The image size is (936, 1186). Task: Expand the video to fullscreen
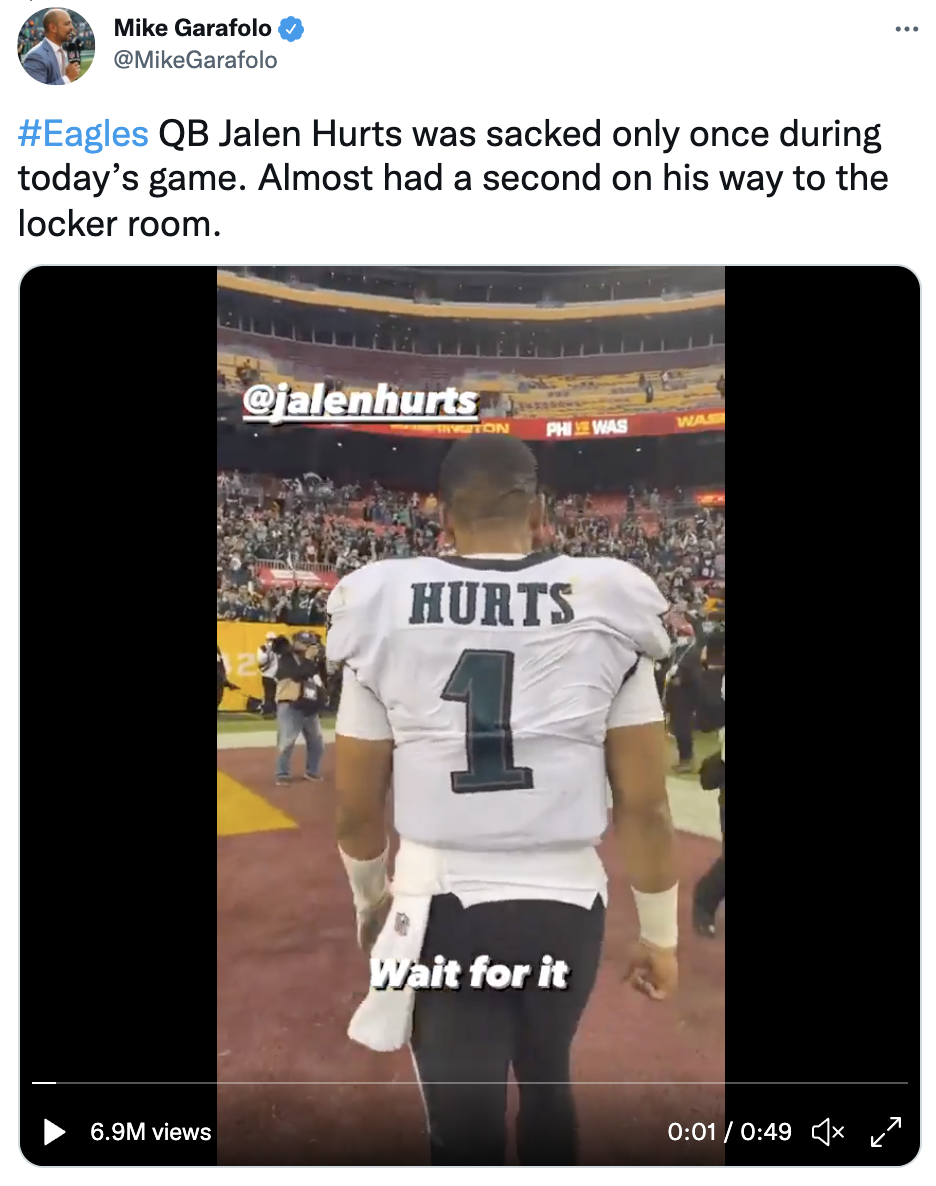coord(885,1132)
